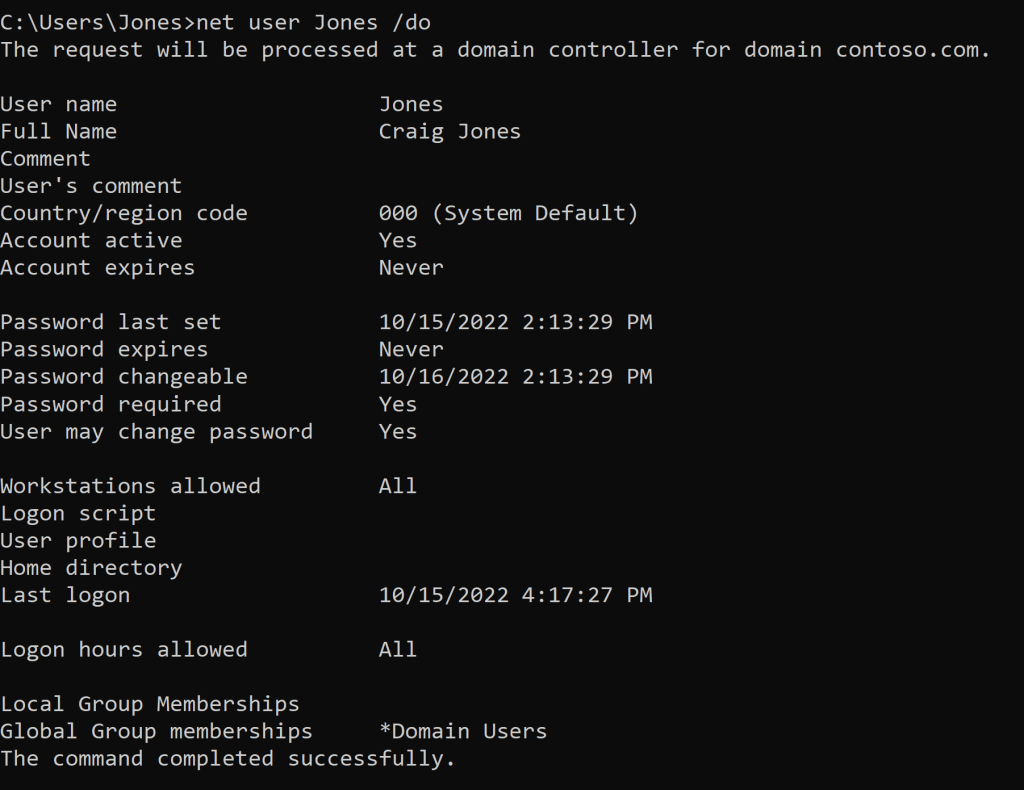Image resolution: width=1024 pixels, height=790 pixels.
Task: Click the Password changeable date 10/16/2022
Action: [x=443, y=377]
